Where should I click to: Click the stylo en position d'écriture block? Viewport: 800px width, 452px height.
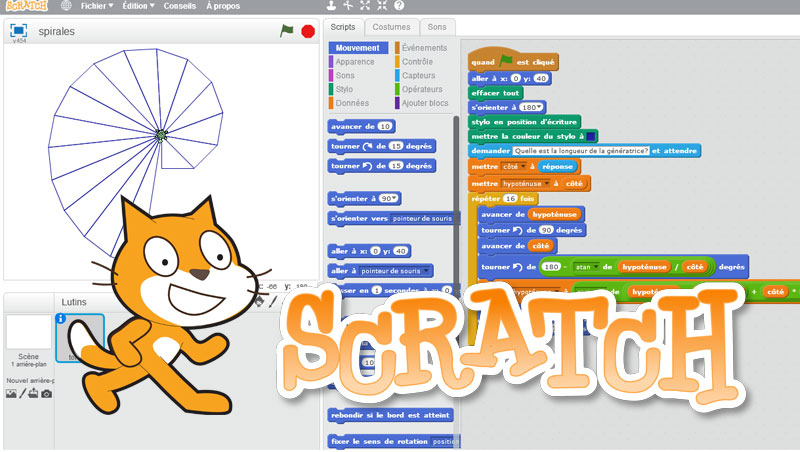(524, 122)
